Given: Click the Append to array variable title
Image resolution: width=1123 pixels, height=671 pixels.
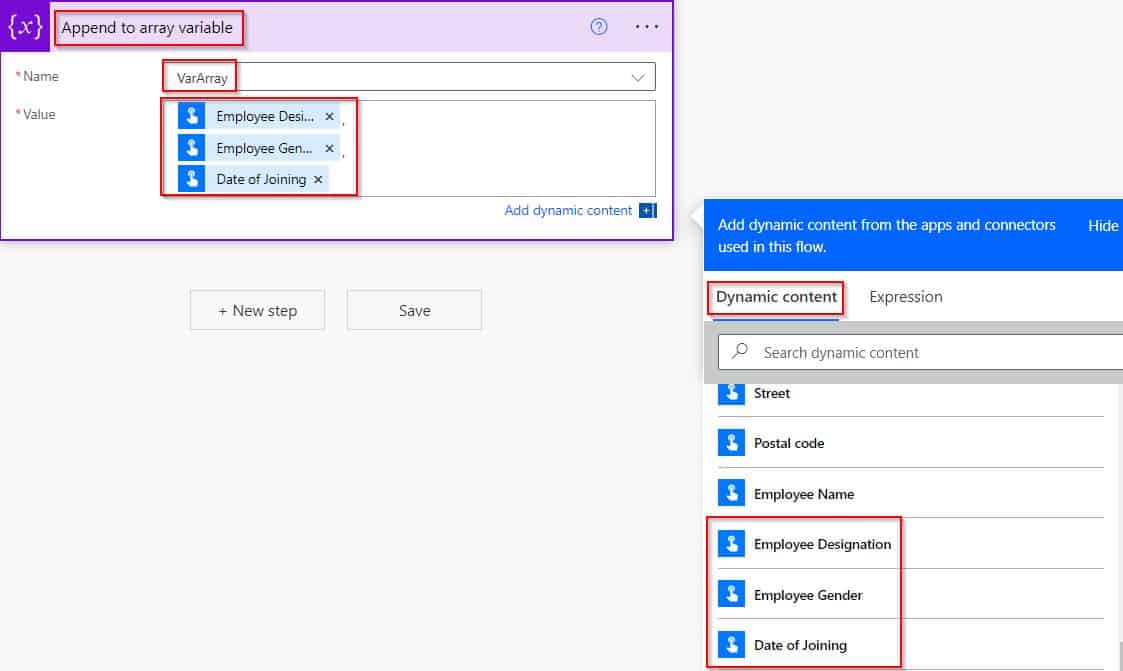Looking at the screenshot, I should pyautogui.click(x=147, y=28).
